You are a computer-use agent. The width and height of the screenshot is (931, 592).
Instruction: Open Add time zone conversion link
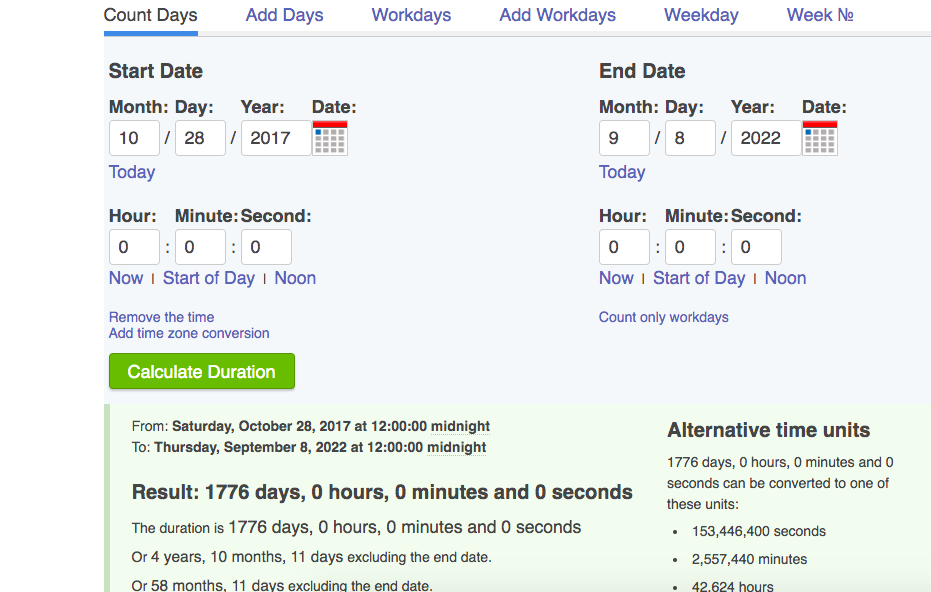click(189, 333)
